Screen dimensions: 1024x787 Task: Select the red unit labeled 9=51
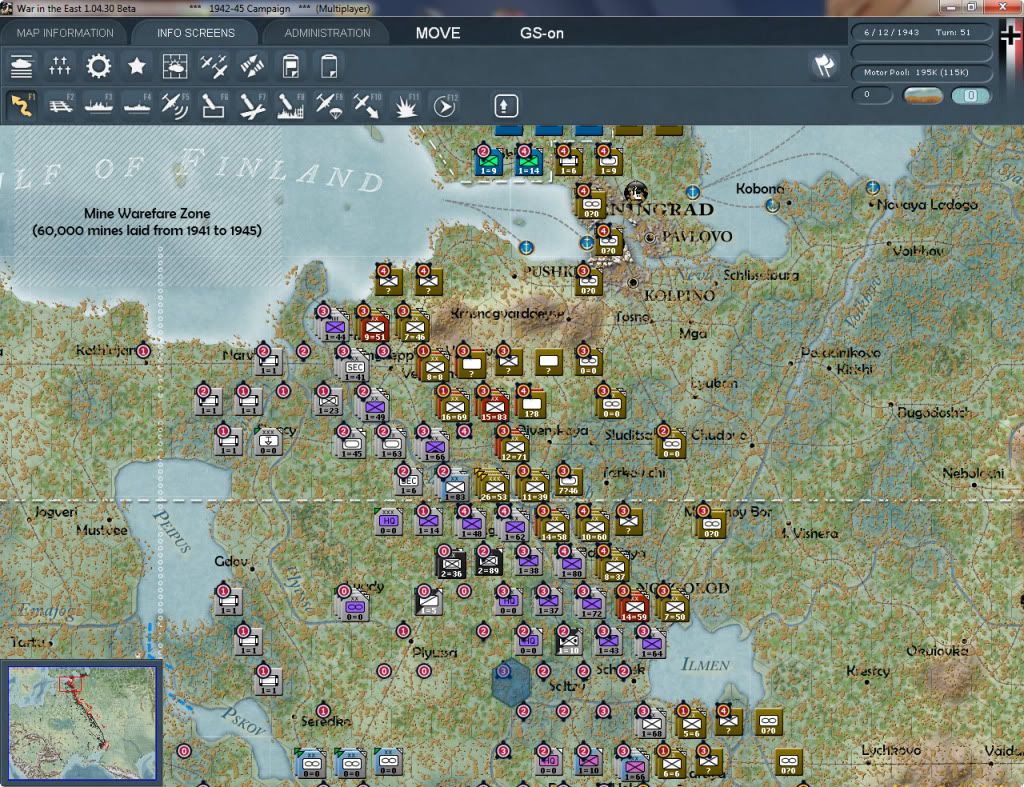374,327
